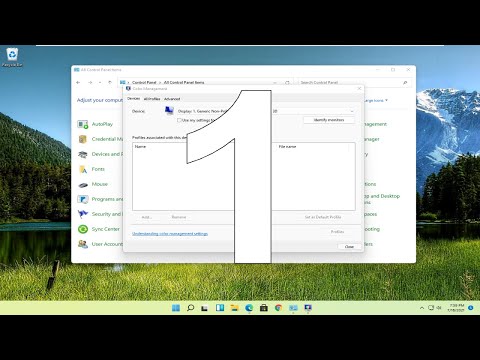The image size is (480, 360).
Task: Switch to Control Panel taskbar icon
Action: point(293,308)
